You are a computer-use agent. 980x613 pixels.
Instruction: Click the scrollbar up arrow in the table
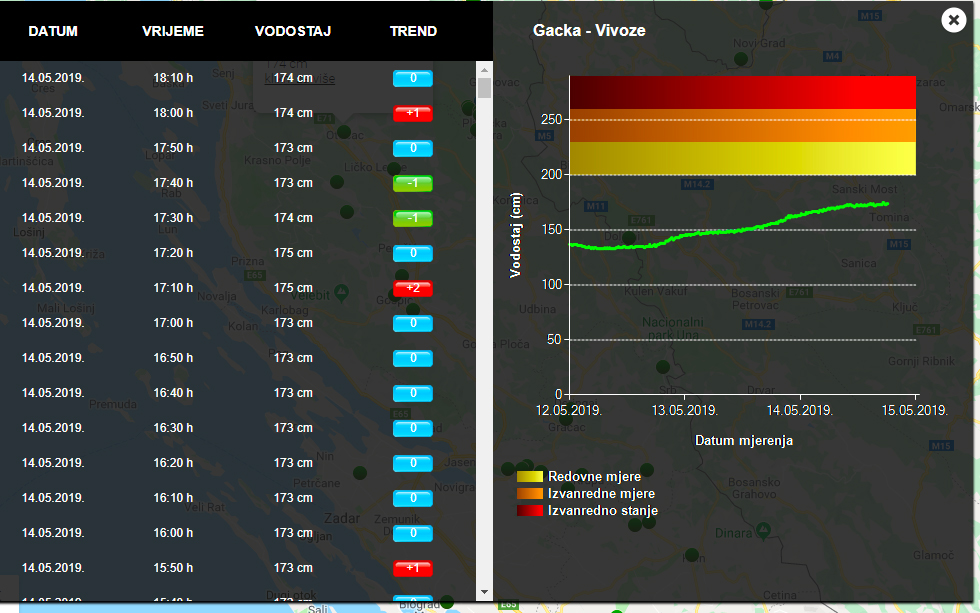[485, 70]
